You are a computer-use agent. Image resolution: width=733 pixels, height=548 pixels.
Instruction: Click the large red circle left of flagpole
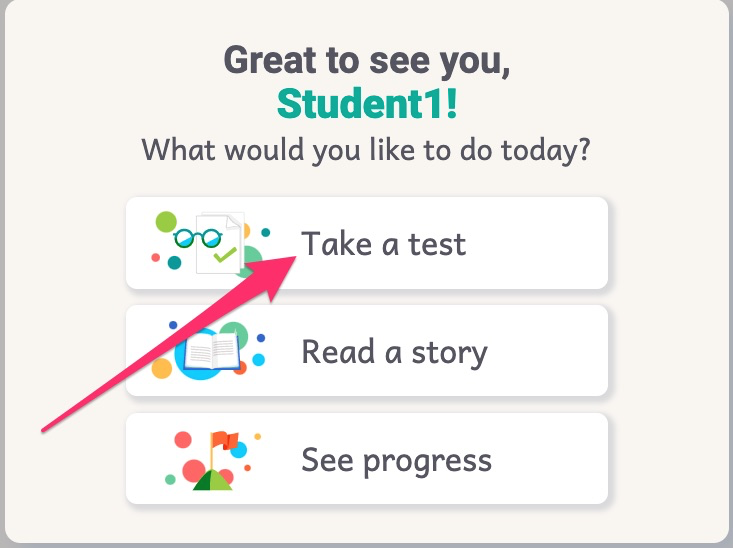pyautogui.click(x=194, y=470)
